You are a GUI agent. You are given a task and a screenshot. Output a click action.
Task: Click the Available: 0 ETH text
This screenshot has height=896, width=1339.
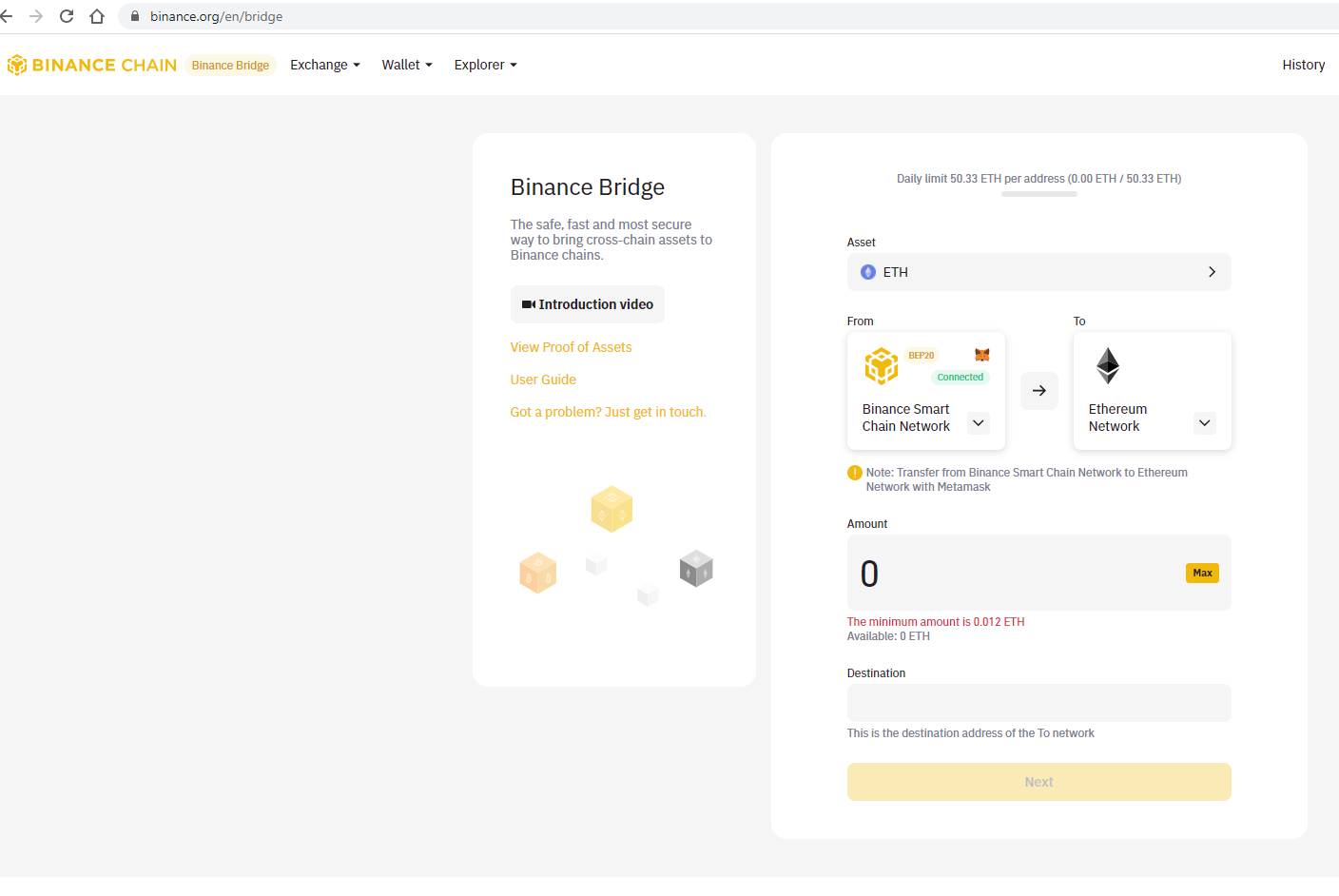tap(888, 636)
